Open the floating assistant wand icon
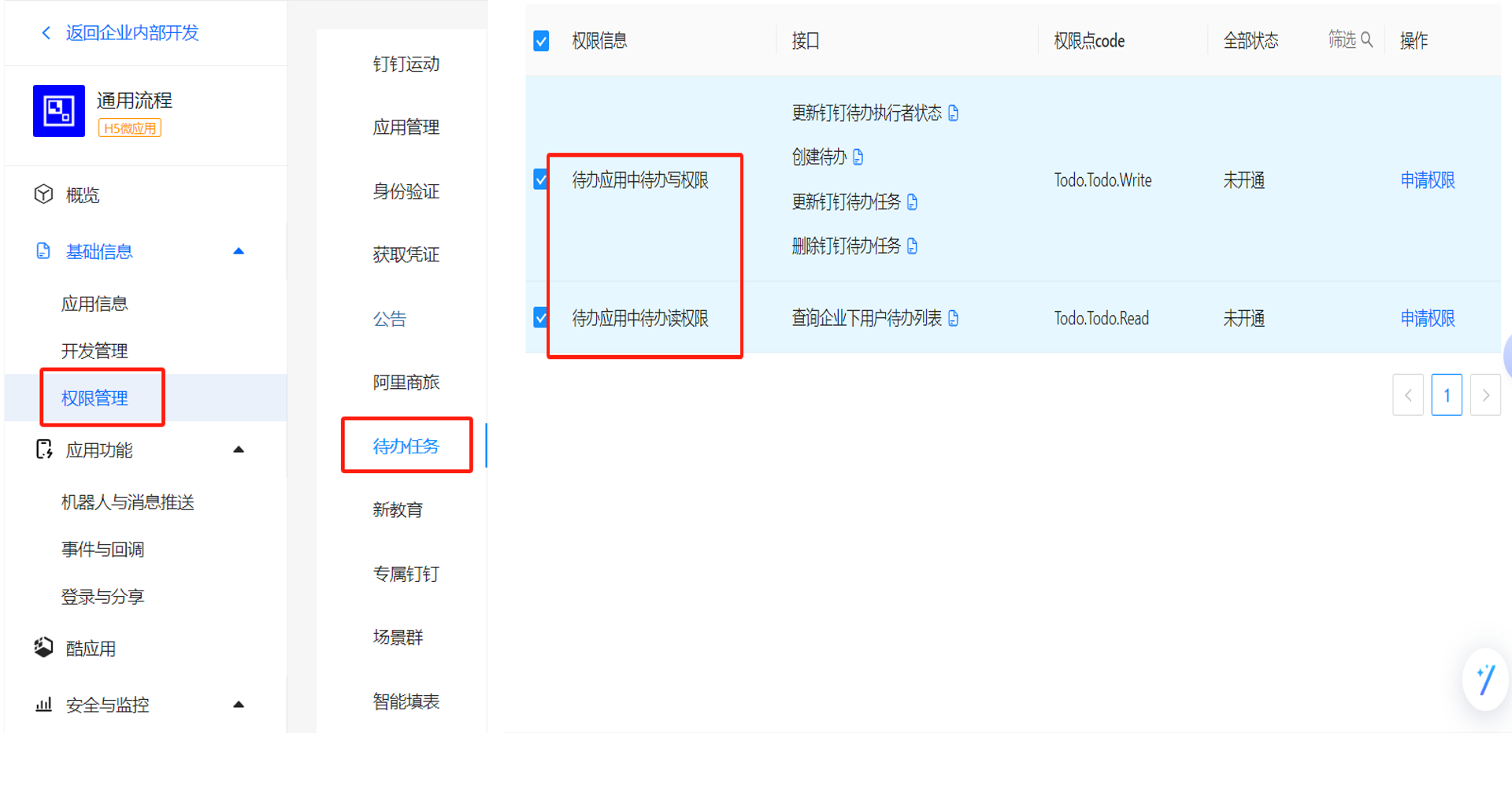This screenshot has height=792, width=1512. 1485,679
